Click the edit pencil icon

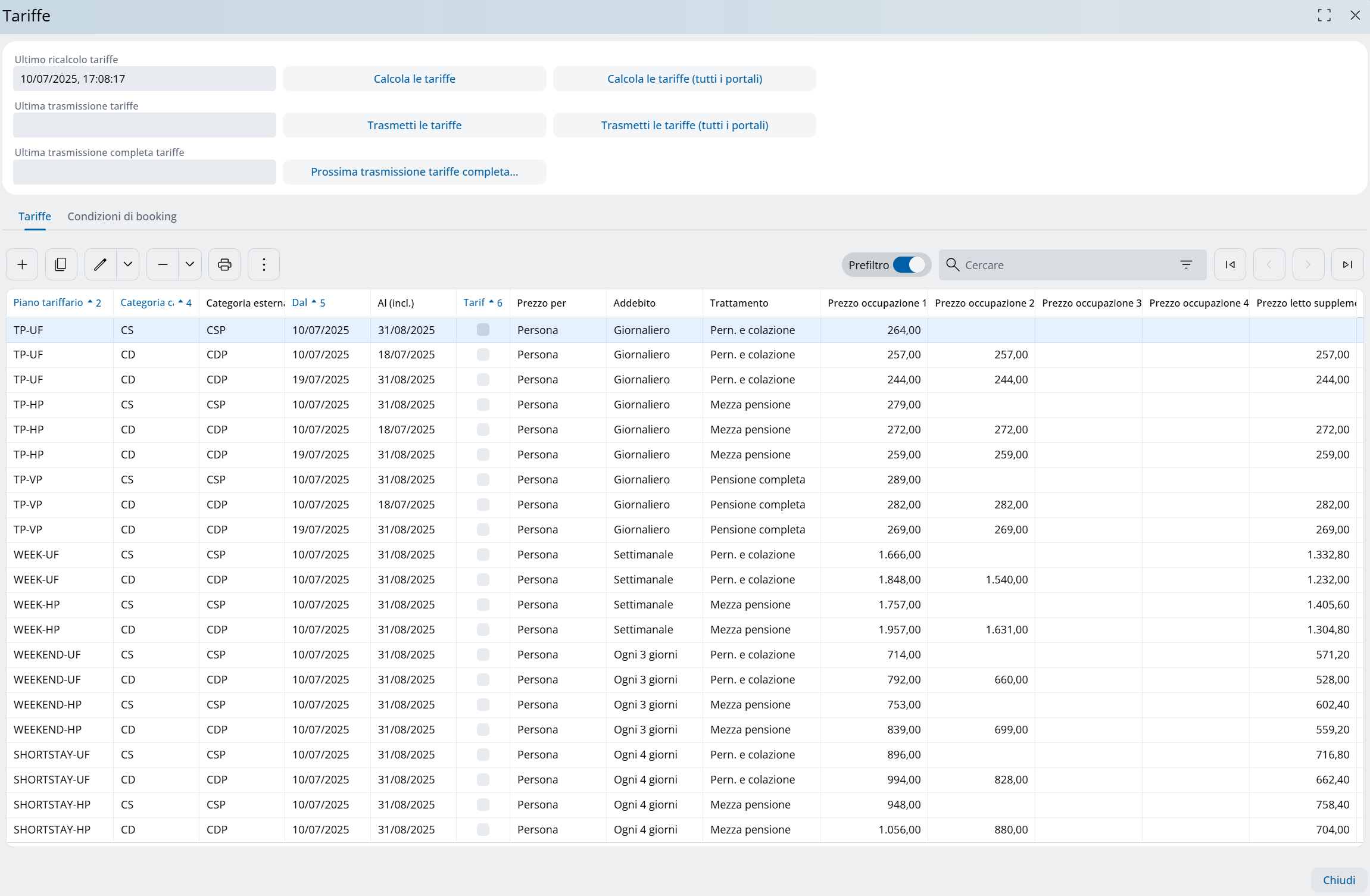100,264
